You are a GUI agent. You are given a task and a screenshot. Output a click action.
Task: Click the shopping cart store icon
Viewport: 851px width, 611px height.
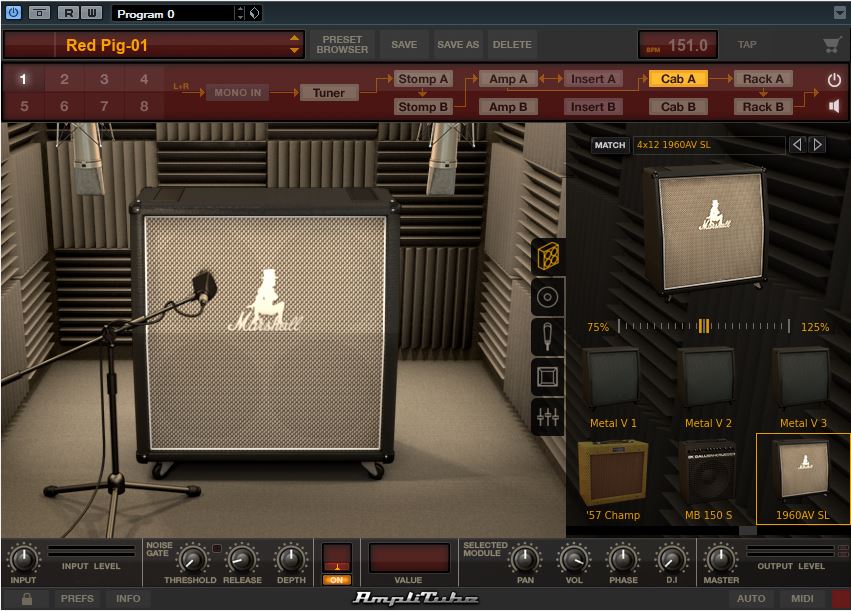pos(831,45)
